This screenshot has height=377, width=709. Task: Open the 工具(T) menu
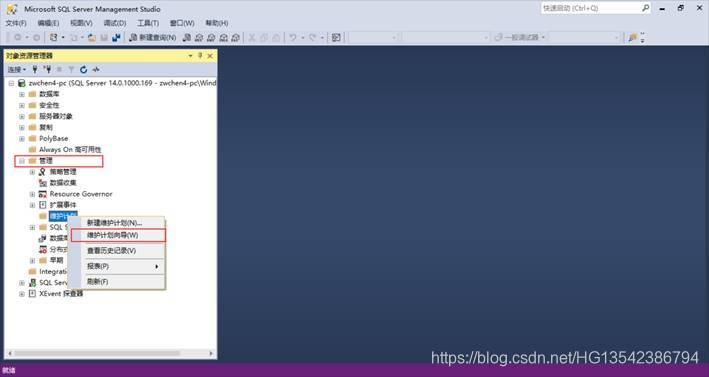coord(148,23)
